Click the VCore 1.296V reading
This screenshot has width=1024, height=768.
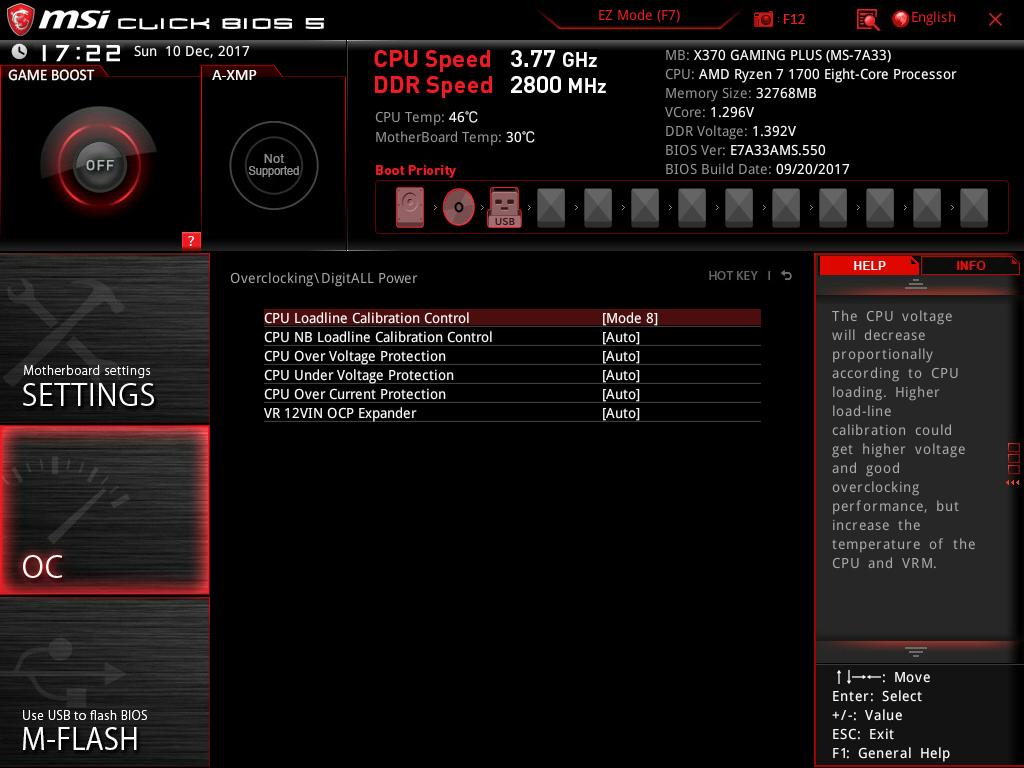click(x=709, y=112)
